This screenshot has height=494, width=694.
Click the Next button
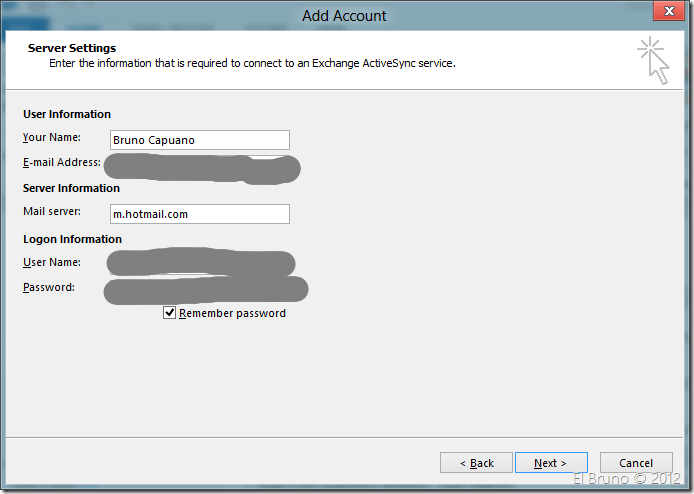(550, 463)
